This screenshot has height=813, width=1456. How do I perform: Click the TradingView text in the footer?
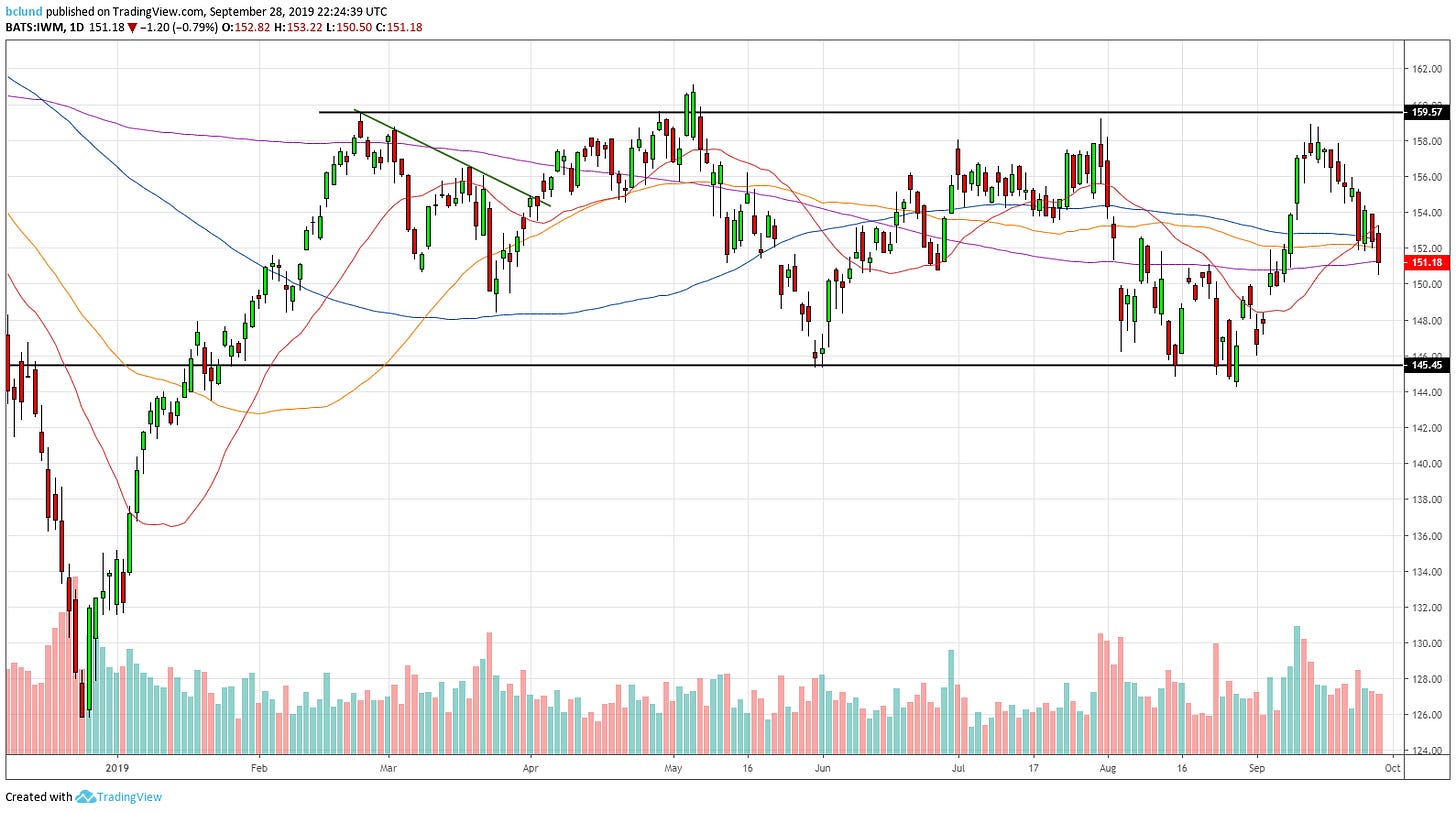coord(129,797)
